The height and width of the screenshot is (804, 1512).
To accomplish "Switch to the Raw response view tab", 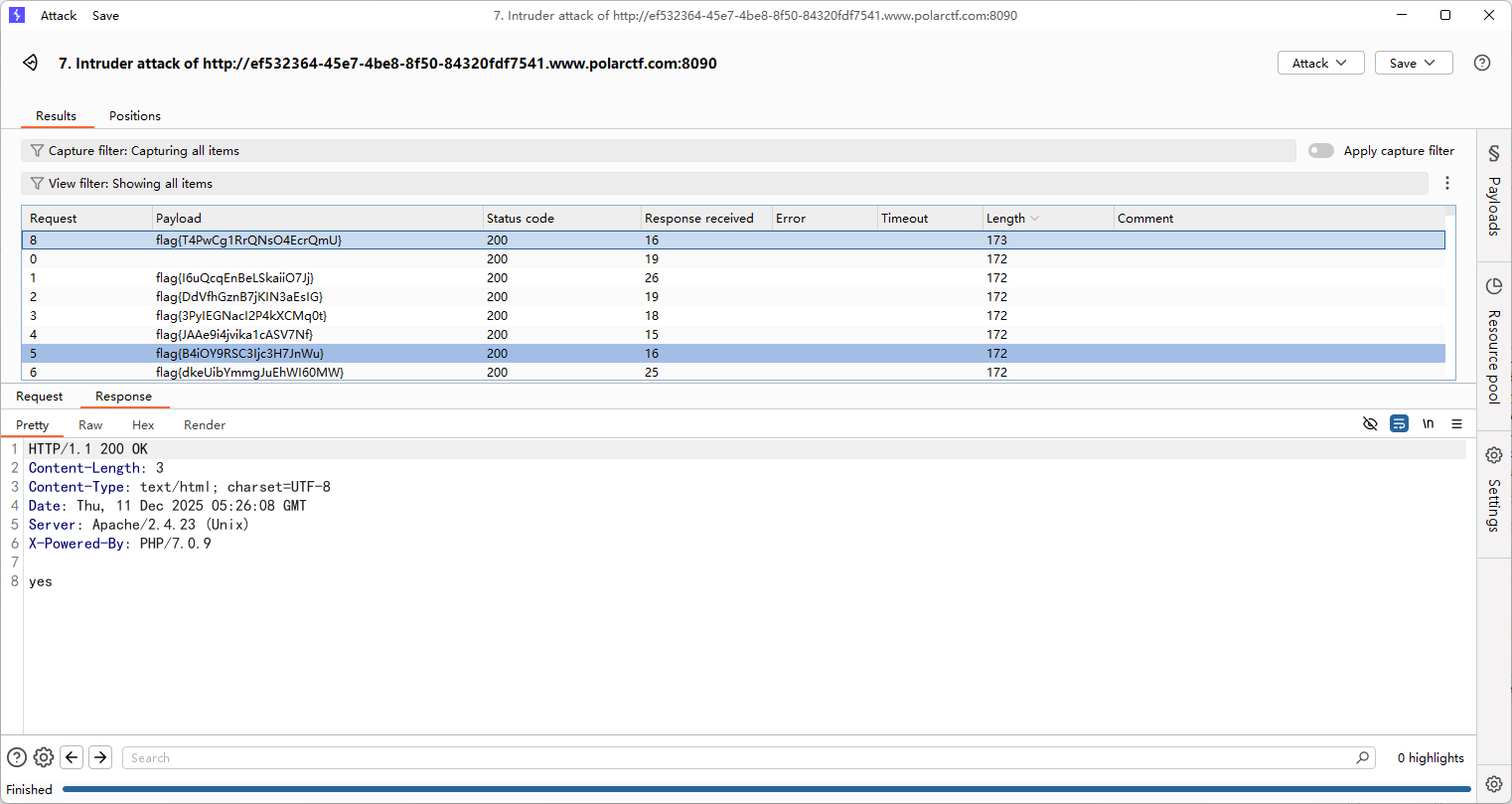I will coord(90,425).
